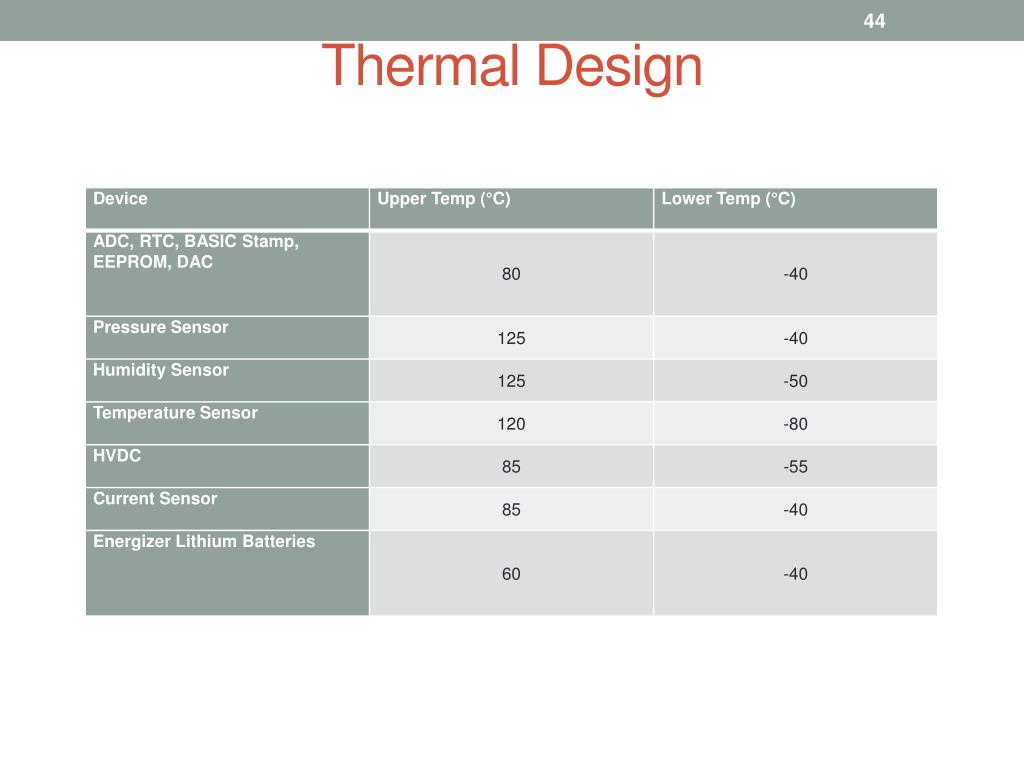
Task: Click ADC row lower temp -40
Action: [795, 274]
